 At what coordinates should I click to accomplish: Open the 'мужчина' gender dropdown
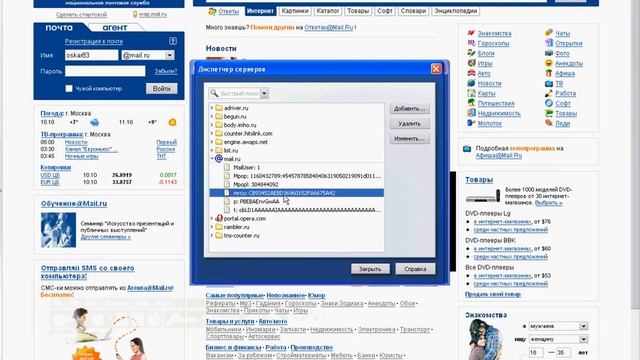[x=584, y=326]
